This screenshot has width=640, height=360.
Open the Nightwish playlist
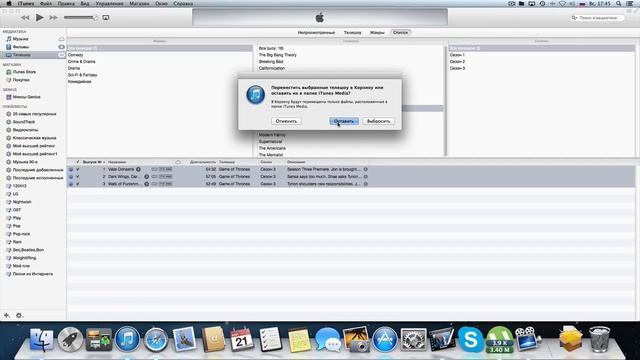pyautogui.click(x=22, y=202)
